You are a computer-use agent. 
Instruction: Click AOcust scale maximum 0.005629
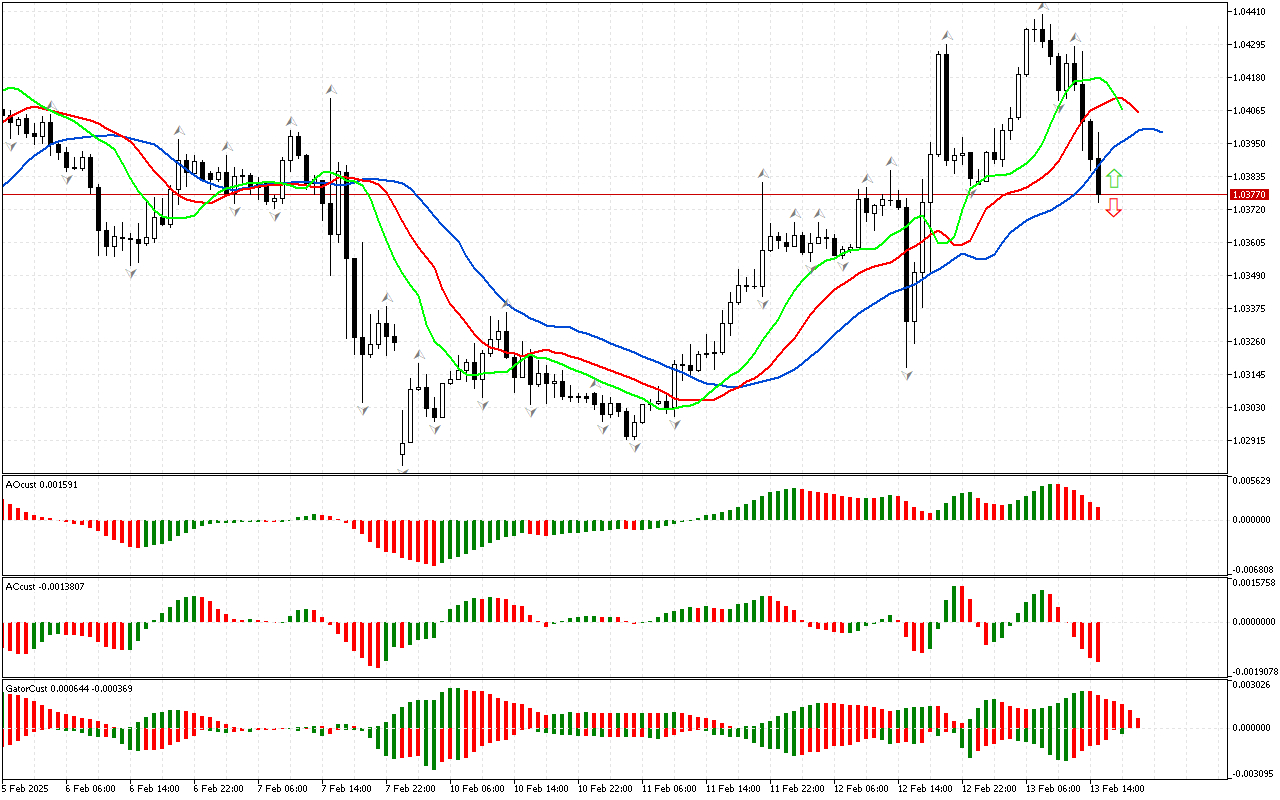1252,481
